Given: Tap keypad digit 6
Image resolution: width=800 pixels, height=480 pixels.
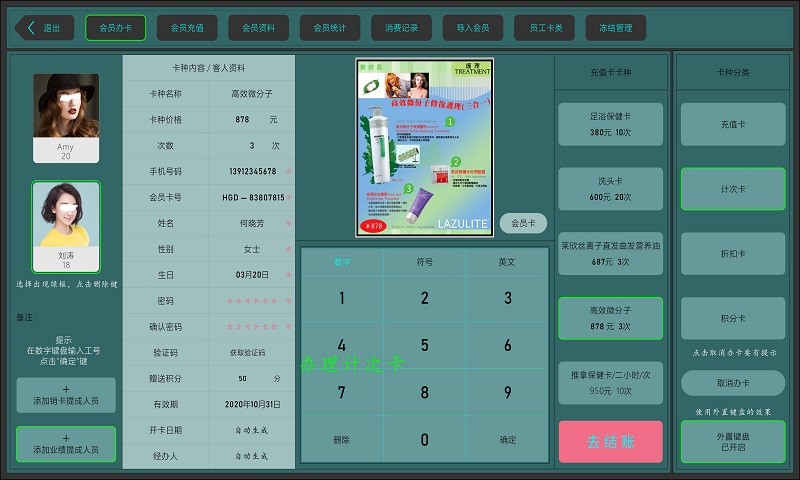Looking at the screenshot, I should [x=507, y=345].
